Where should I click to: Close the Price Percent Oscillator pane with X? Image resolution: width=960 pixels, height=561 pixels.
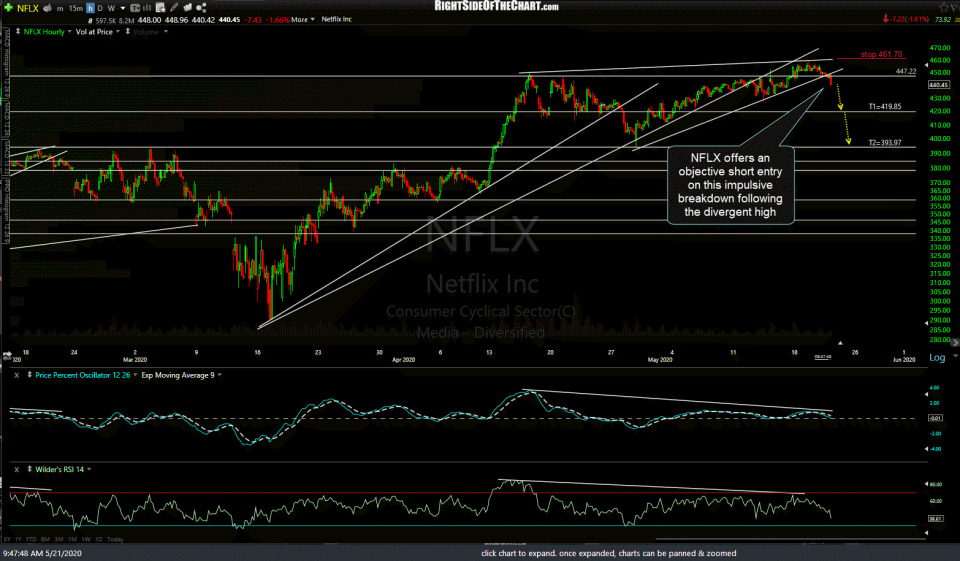tap(17, 375)
